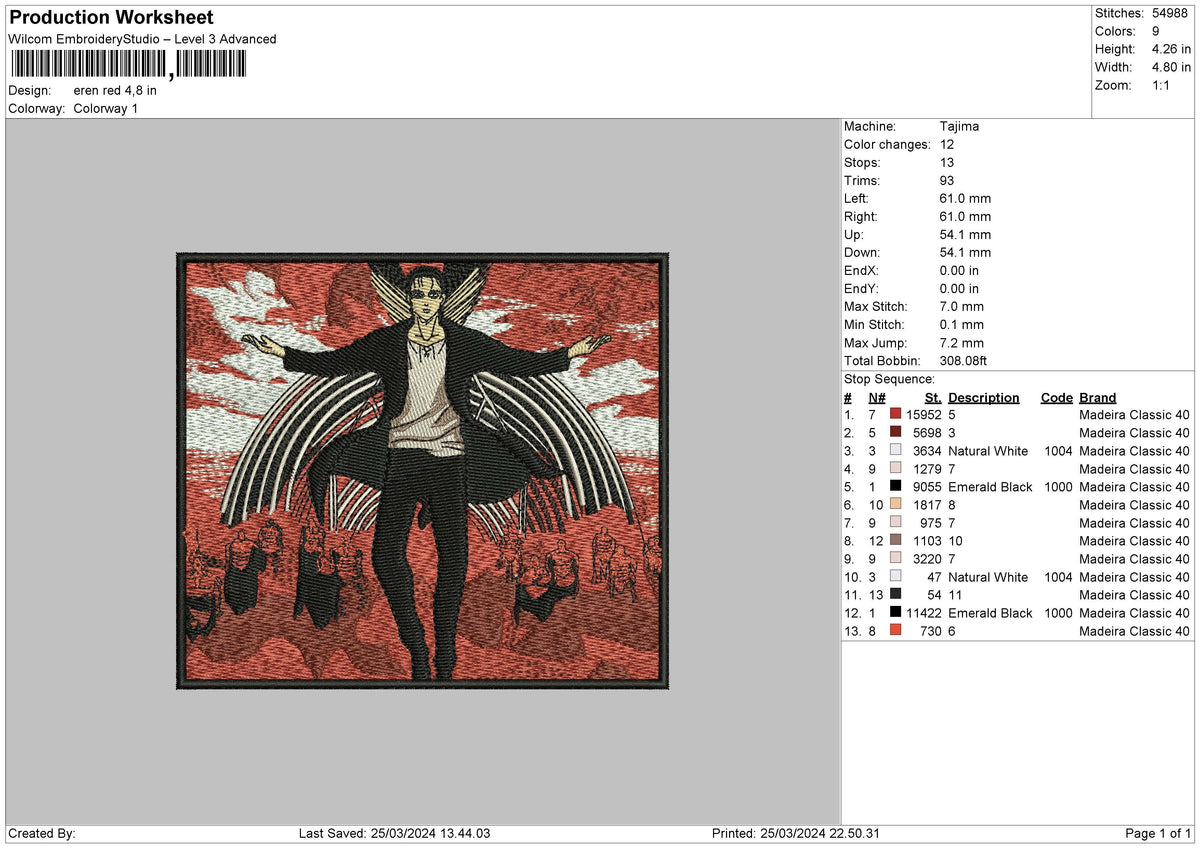The height and width of the screenshot is (848, 1200).
Task: Click 'Wilcom EmbroideryStudio – Level 3 Advanced' text
Action: point(142,39)
